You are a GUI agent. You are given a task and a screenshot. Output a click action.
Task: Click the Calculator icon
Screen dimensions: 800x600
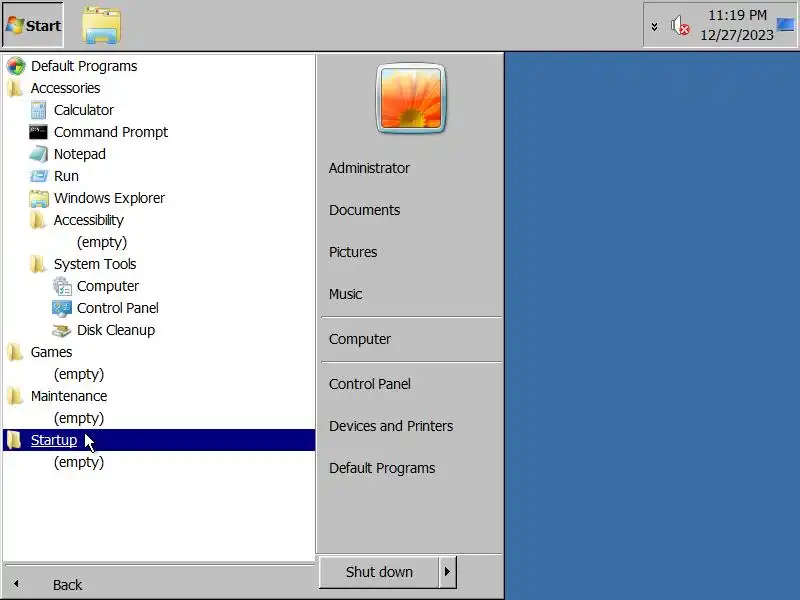point(38,110)
